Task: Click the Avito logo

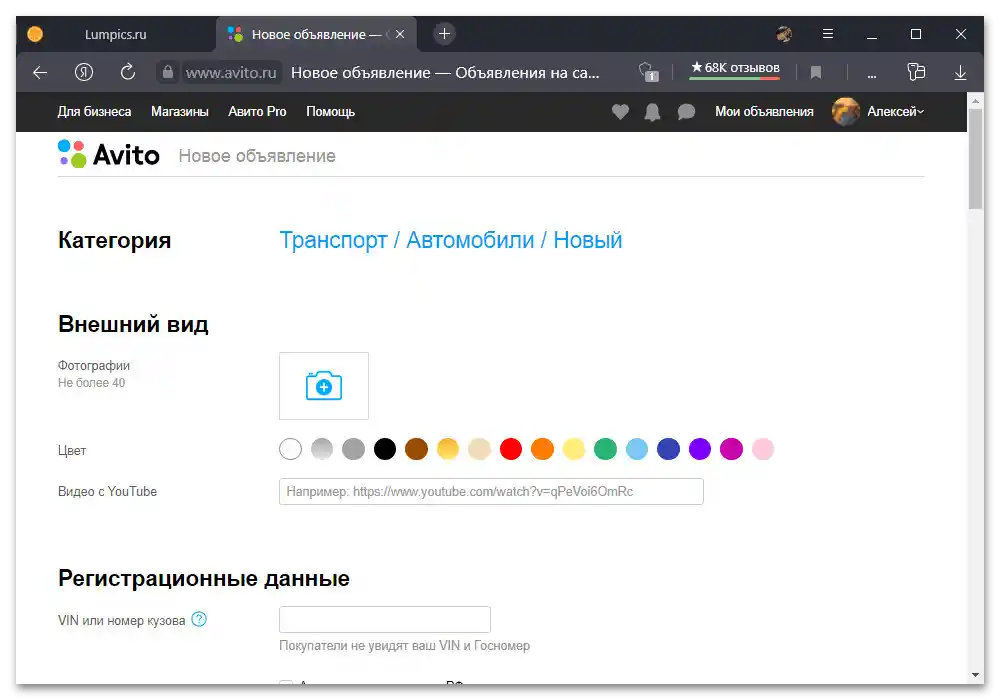Action: pyautogui.click(x=109, y=154)
